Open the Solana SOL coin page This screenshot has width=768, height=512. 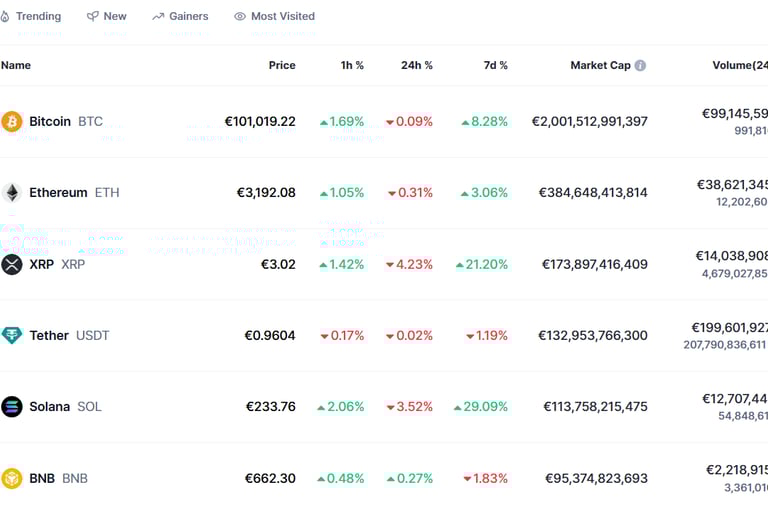[x=66, y=407]
